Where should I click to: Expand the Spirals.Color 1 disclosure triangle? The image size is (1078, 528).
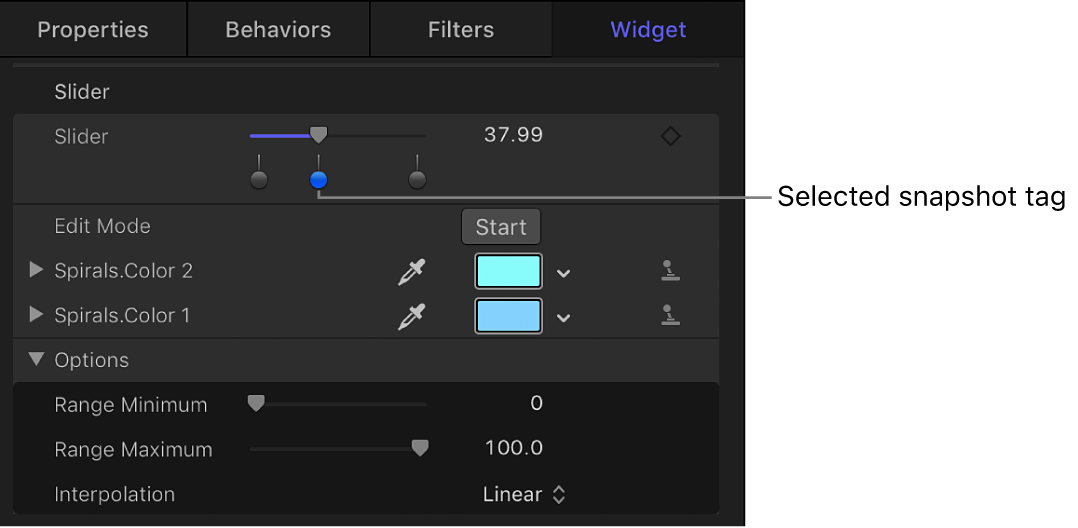pos(37,315)
